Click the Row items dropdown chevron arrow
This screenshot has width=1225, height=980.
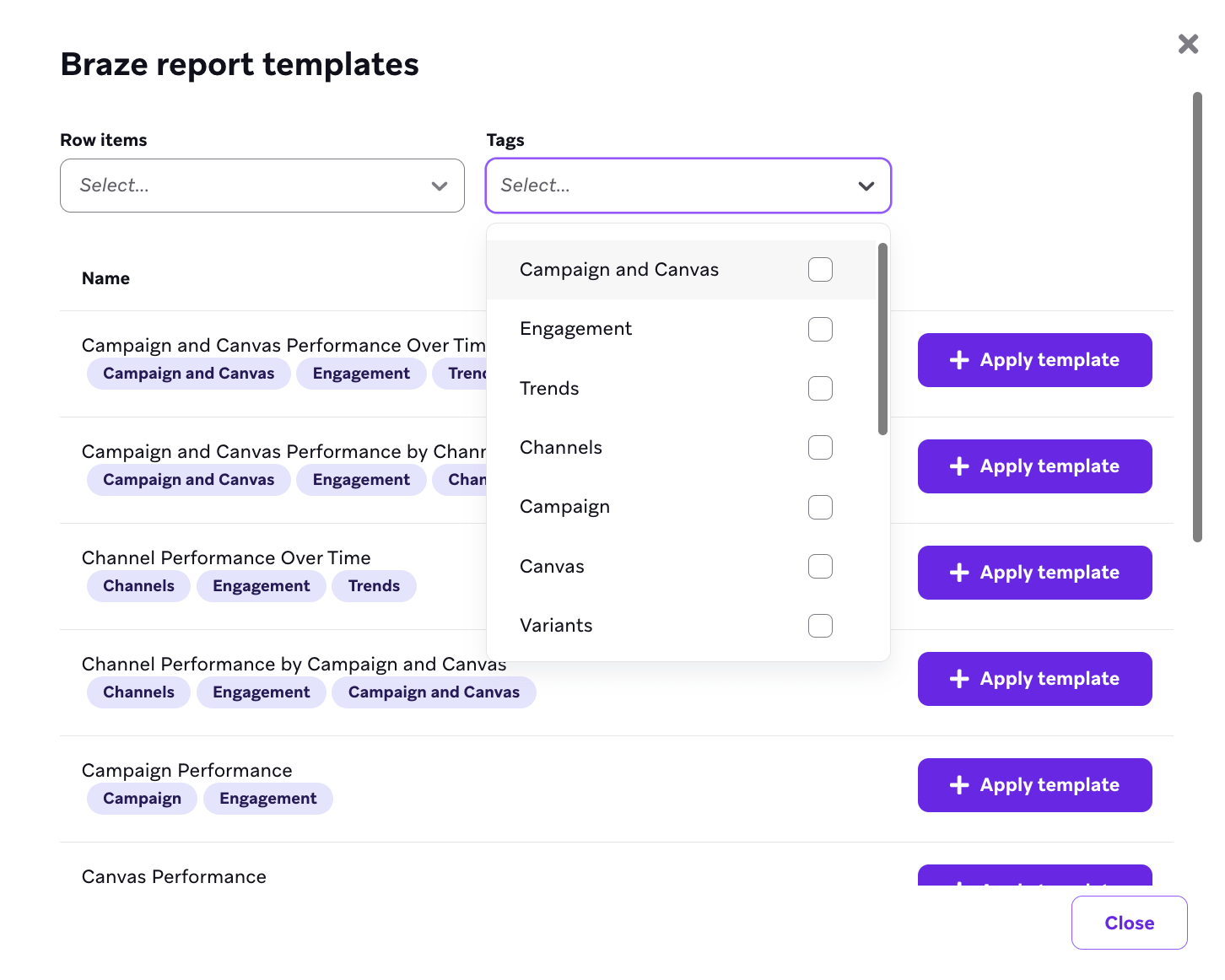click(x=439, y=186)
